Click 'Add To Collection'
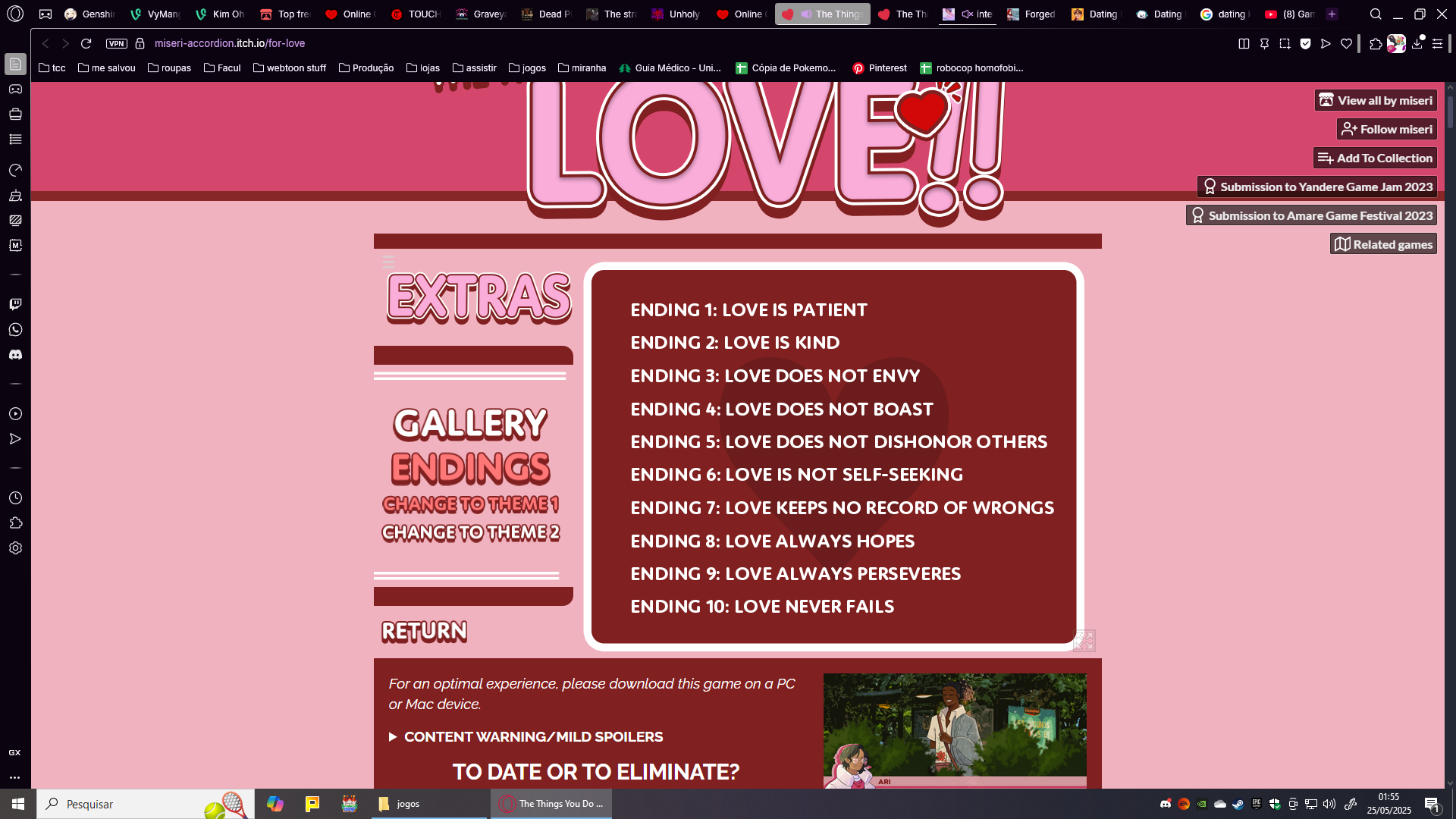This screenshot has height=819, width=1456. point(1375,158)
